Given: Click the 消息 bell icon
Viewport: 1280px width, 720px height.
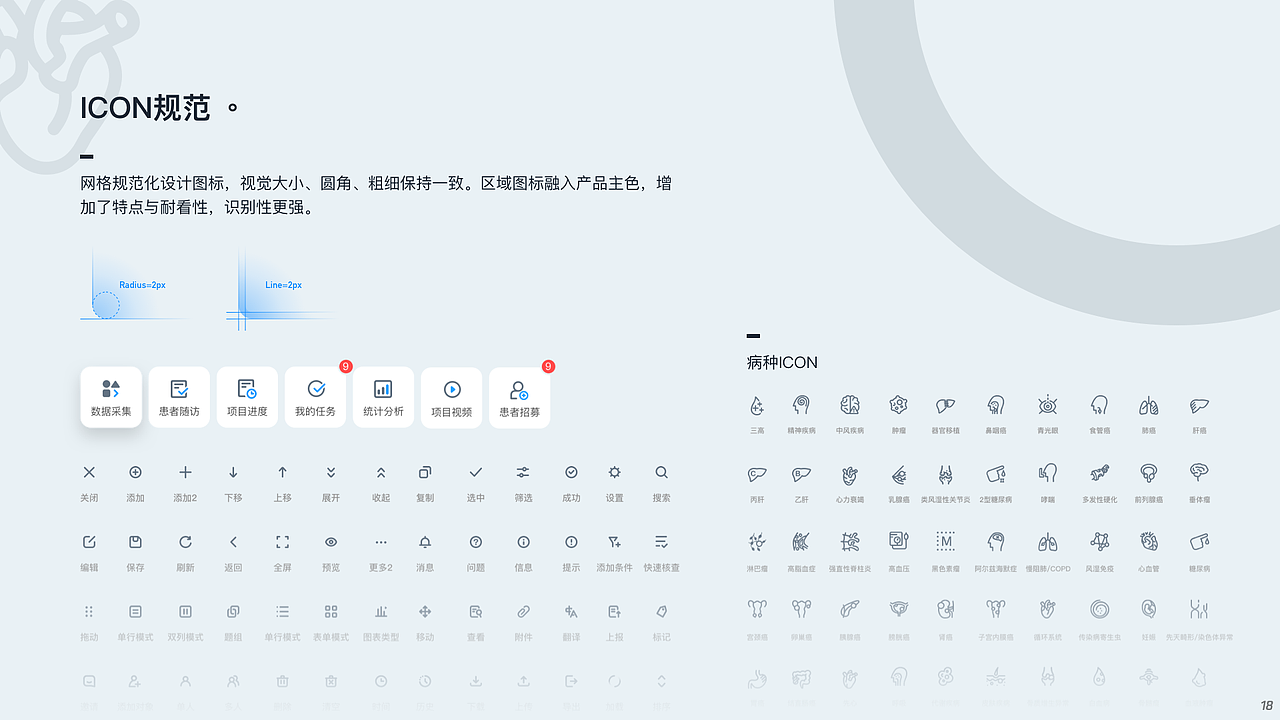Looking at the screenshot, I should point(425,542).
